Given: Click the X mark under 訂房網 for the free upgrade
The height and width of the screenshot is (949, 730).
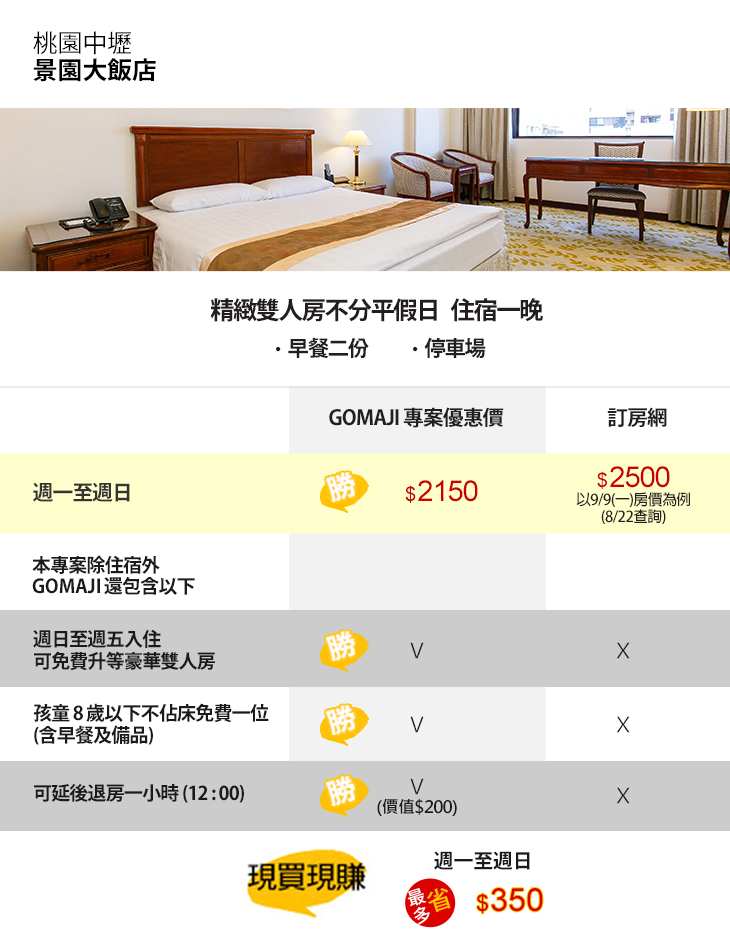Looking at the screenshot, I should 623,651.
